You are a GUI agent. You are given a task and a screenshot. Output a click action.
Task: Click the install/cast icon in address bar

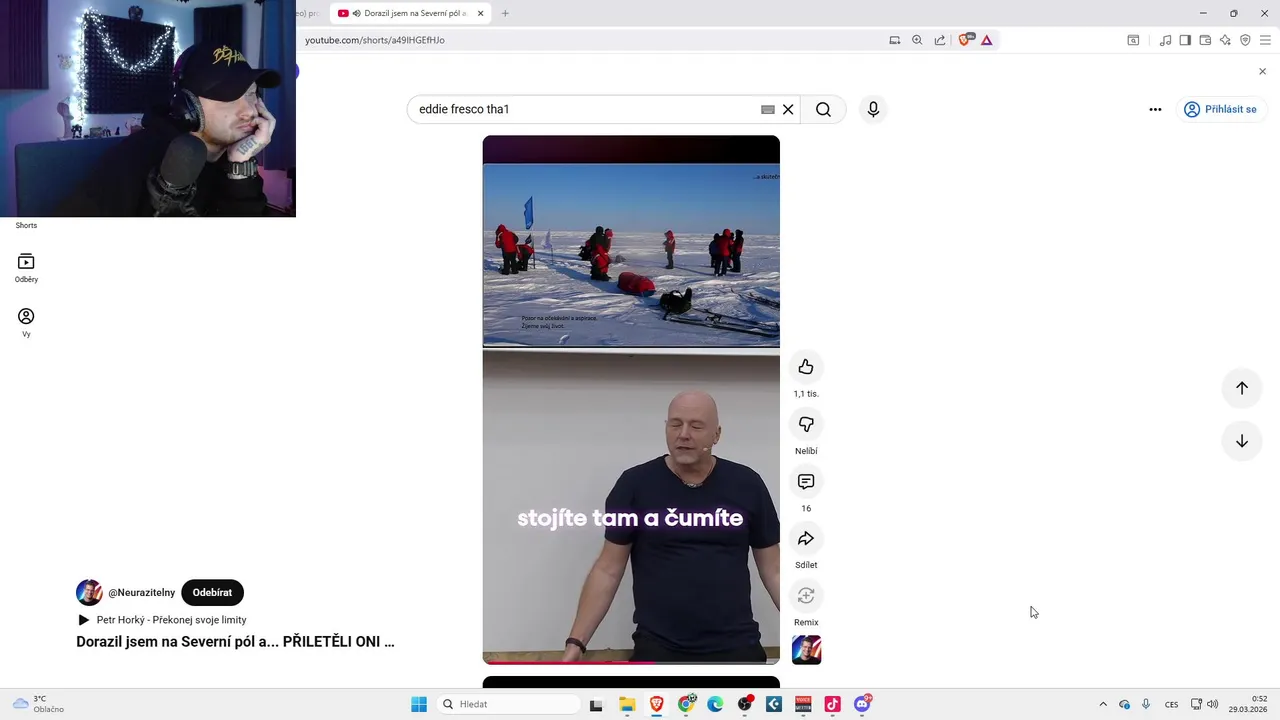click(x=895, y=40)
